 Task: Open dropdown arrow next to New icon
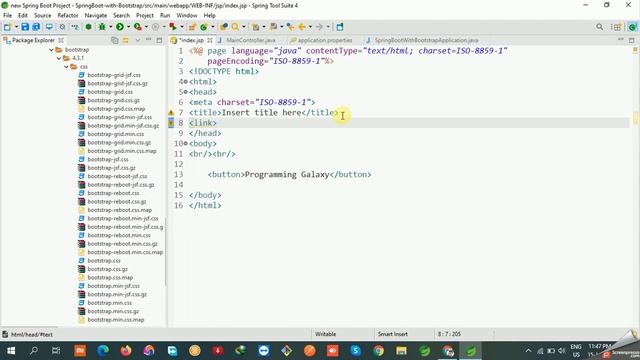point(16,27)
